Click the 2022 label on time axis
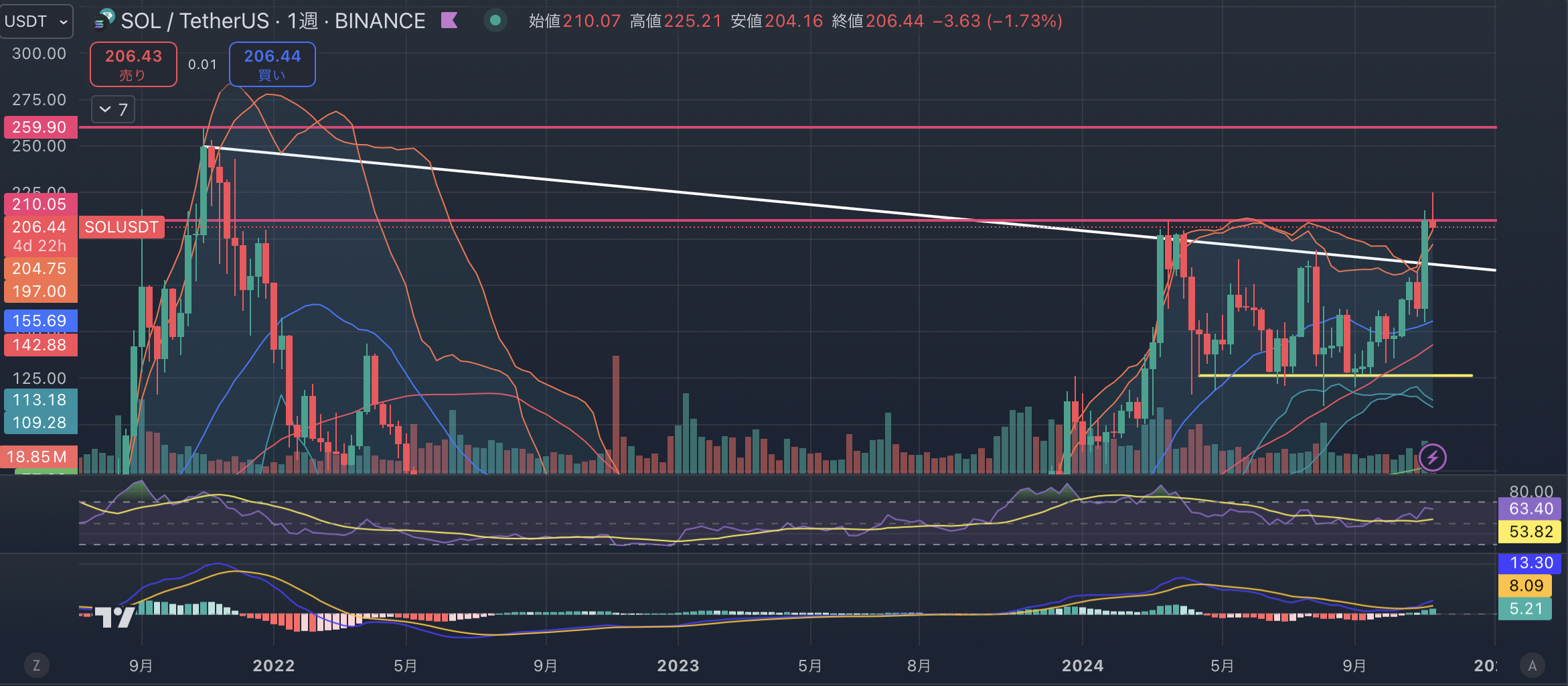Image resolution: width=1568 pixels, height=686 pixels. tap(274, 666)
